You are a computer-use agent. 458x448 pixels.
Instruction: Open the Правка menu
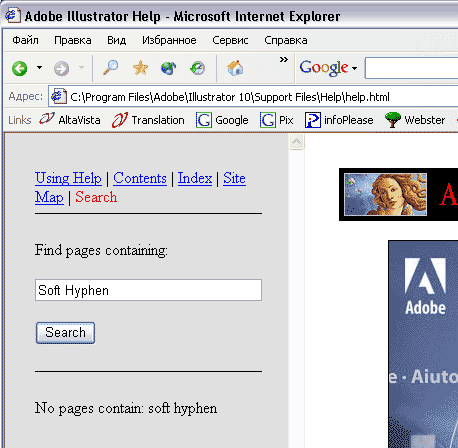click(x=73, y=40)
